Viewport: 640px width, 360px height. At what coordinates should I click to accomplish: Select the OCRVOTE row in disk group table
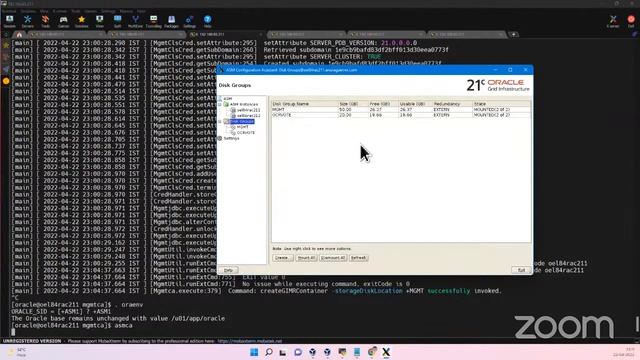[401, 115]
